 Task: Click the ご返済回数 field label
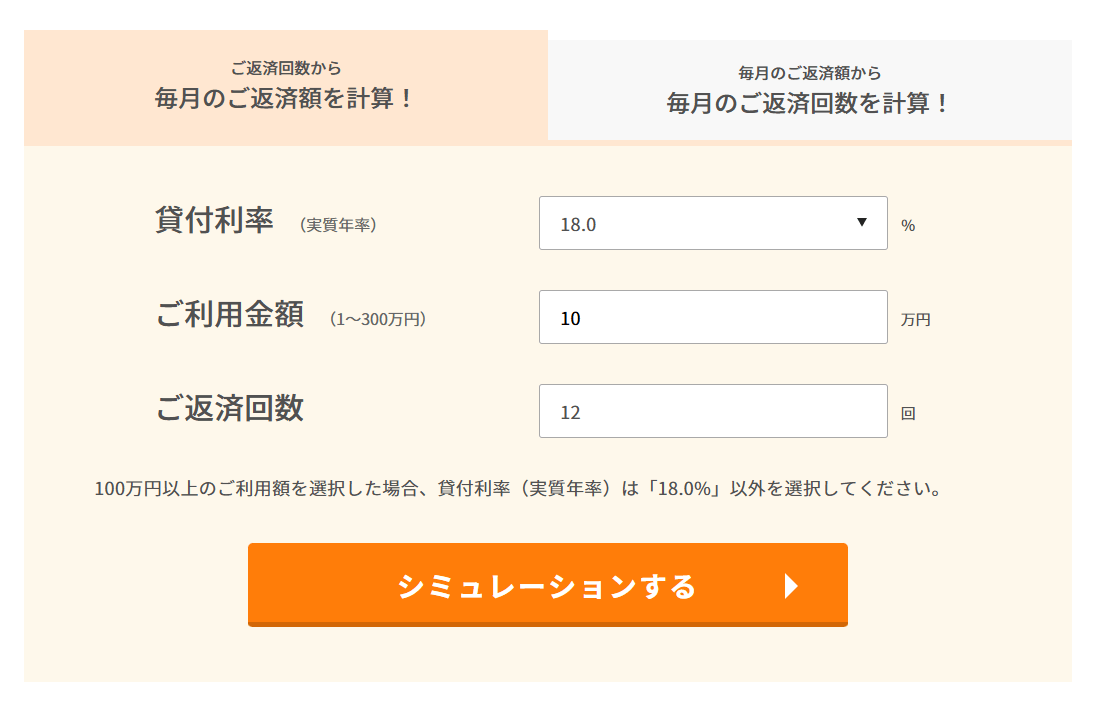tap(229, 408)
